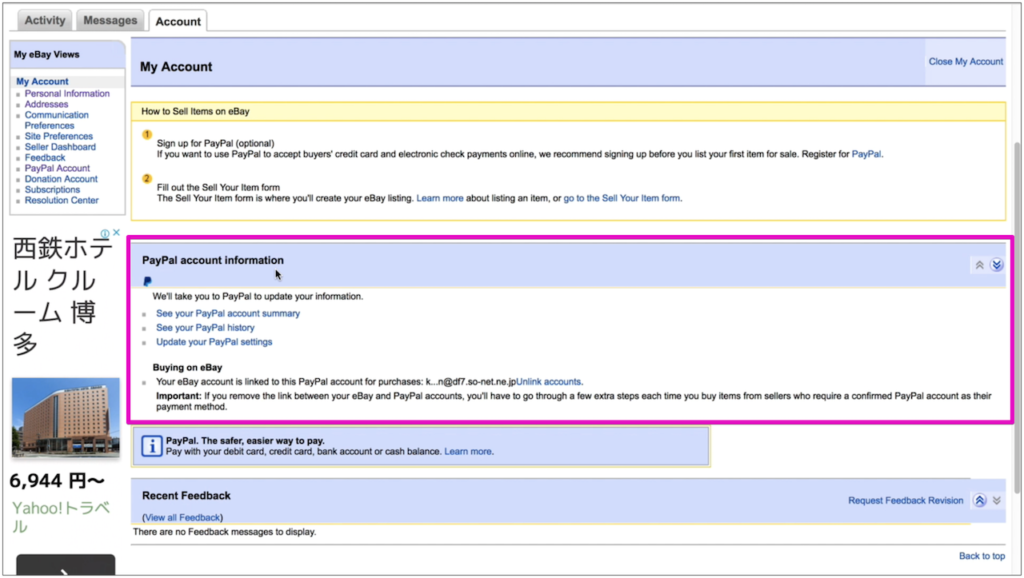Switch to the Activity tab
Image resolution: width=1024 pixels, height=578 pixels.
click(x=44, y=20)
